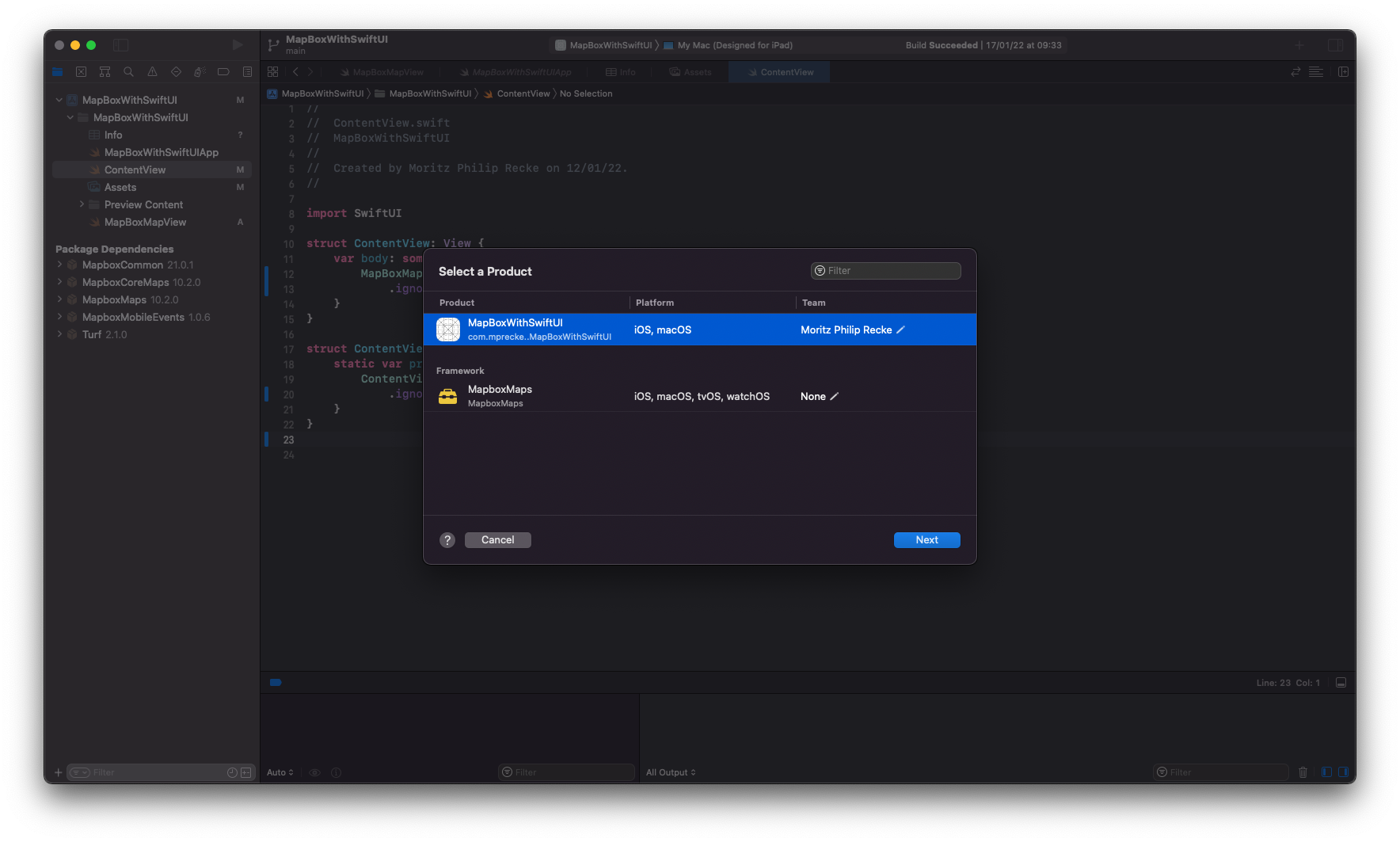Click the help question mark button
This screenshot has width=1400, height=842.
click(447, 540)
